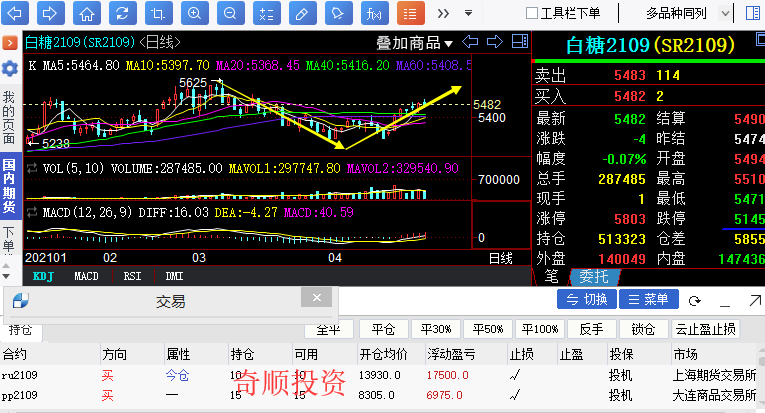Open the calculator tool icon
This screenshot has width=765, height=413.
click(266, 13)
